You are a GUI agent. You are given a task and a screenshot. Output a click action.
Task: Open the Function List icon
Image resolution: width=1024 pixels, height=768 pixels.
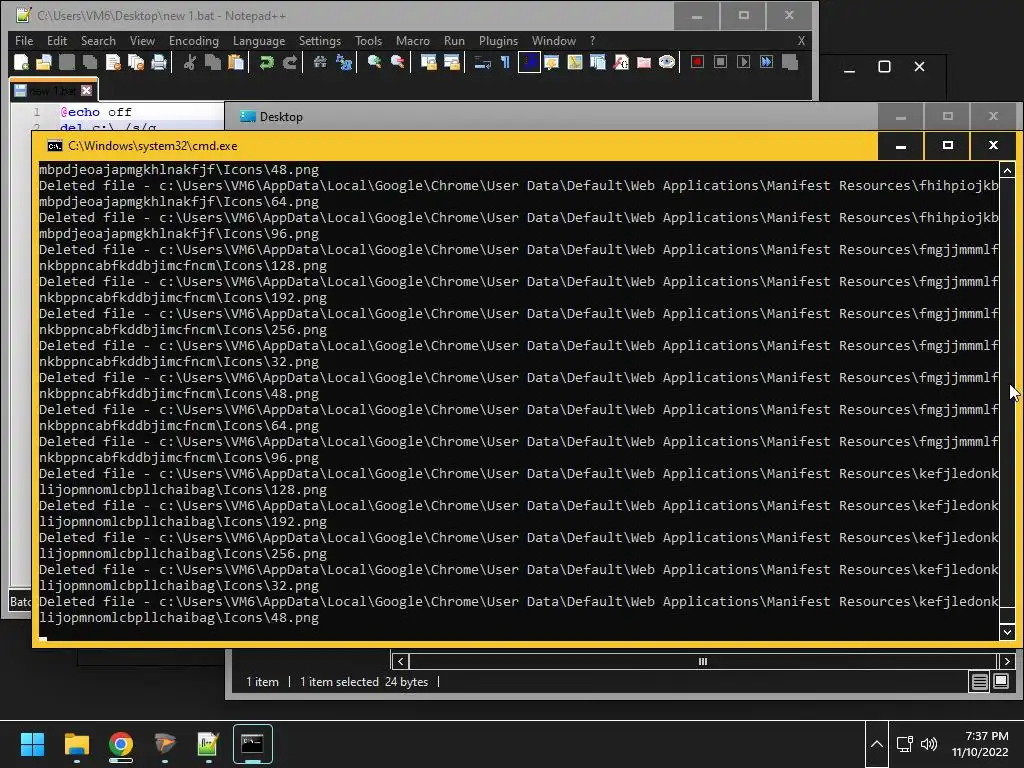[621, 63]
